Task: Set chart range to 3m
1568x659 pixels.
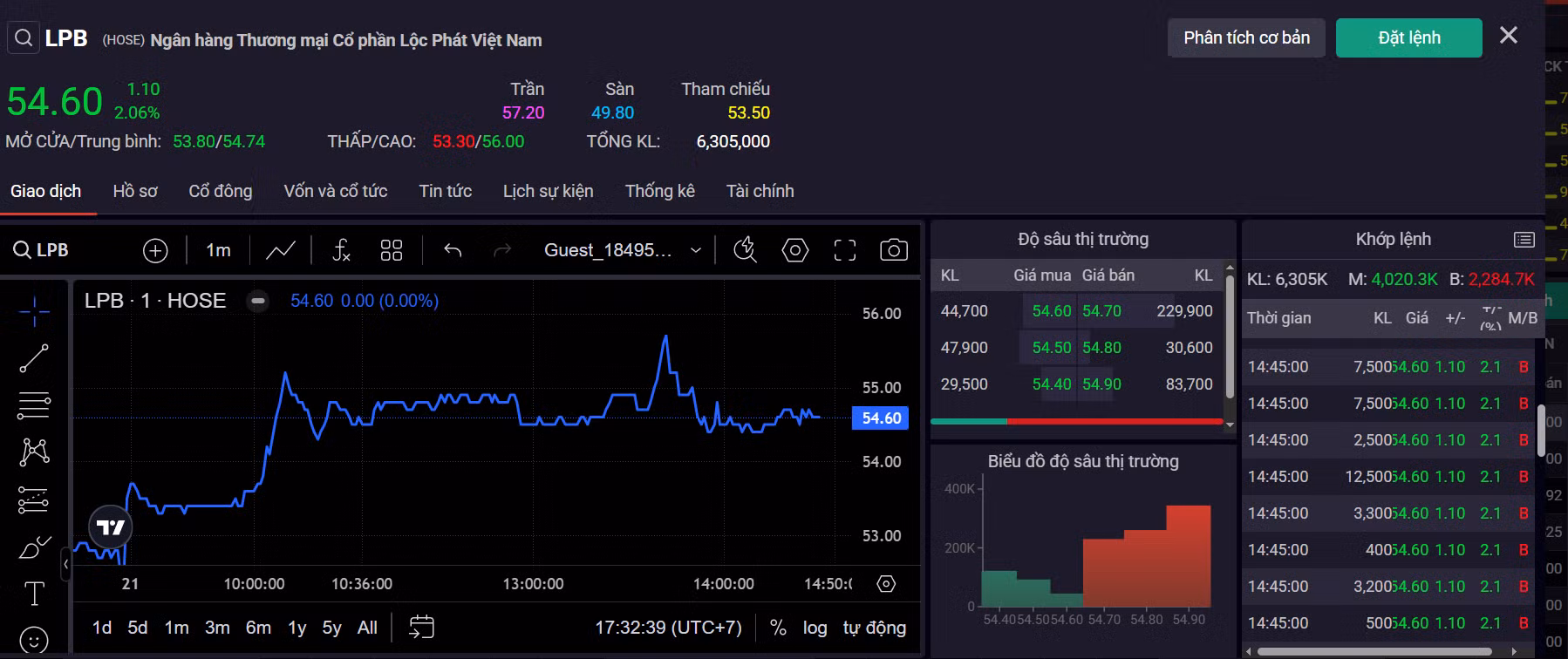Action: click(217, 628)
